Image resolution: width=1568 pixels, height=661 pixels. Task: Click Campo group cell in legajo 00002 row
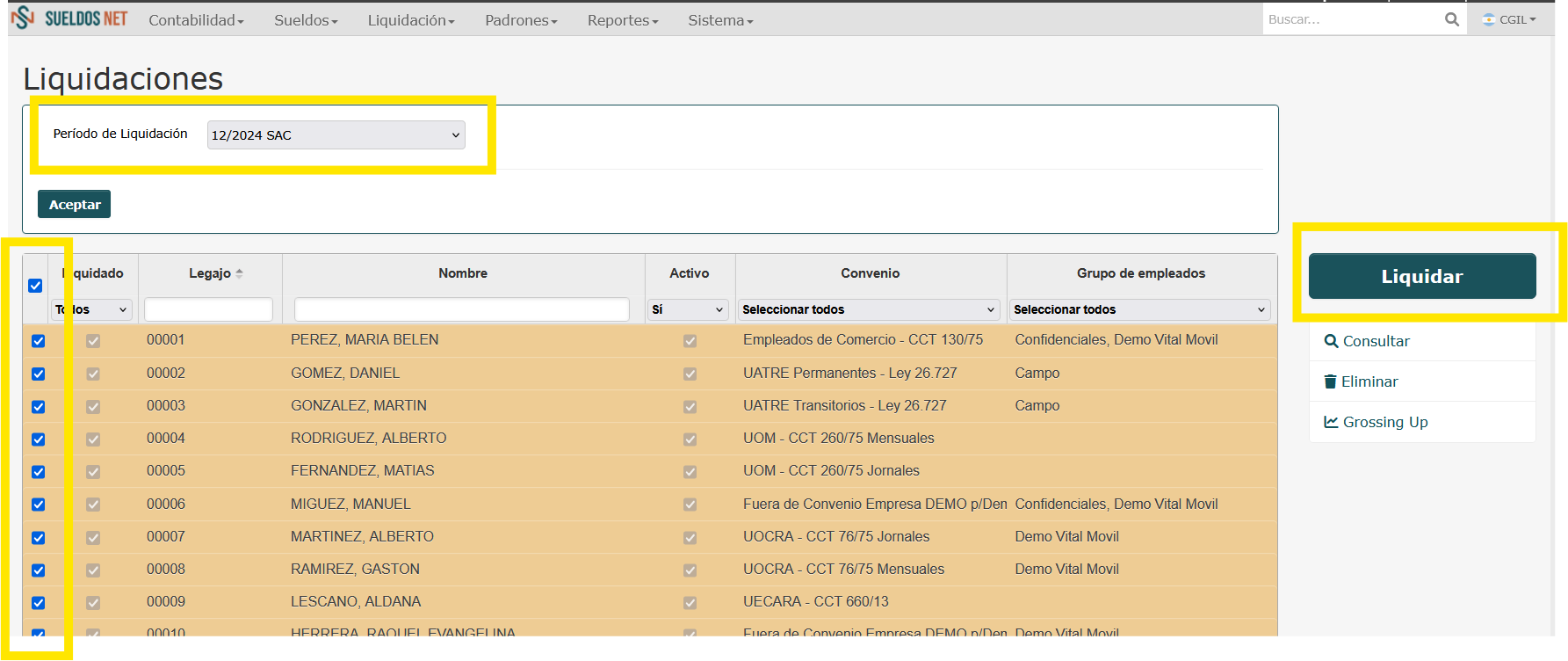click(1037, 373)
